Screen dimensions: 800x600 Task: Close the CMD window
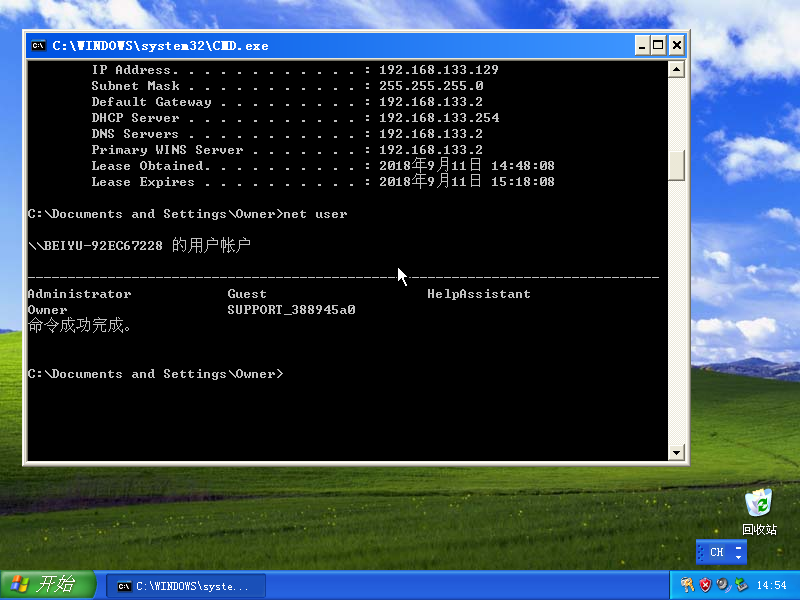click(677, 46)
